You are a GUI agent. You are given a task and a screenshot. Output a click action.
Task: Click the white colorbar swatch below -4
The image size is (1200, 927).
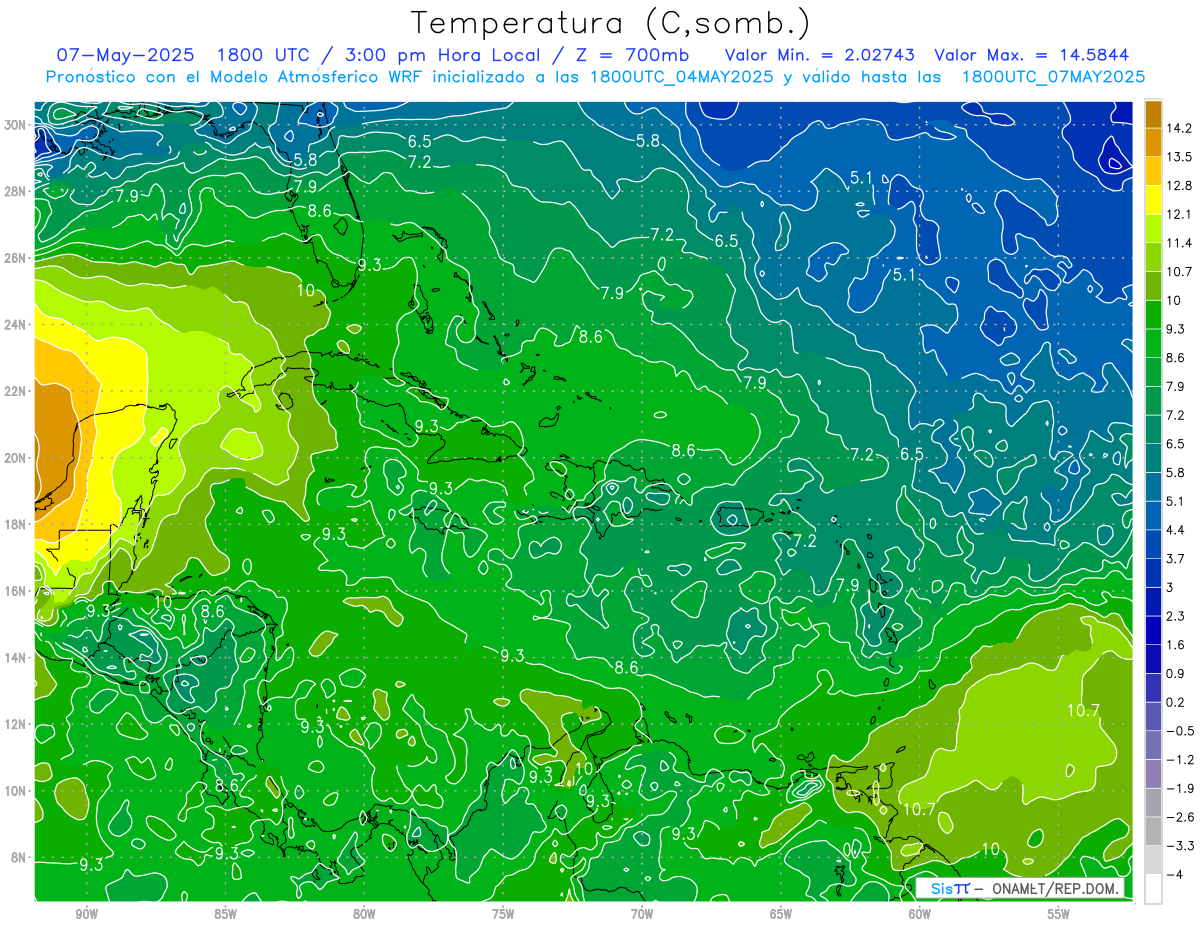point(1153,889)
